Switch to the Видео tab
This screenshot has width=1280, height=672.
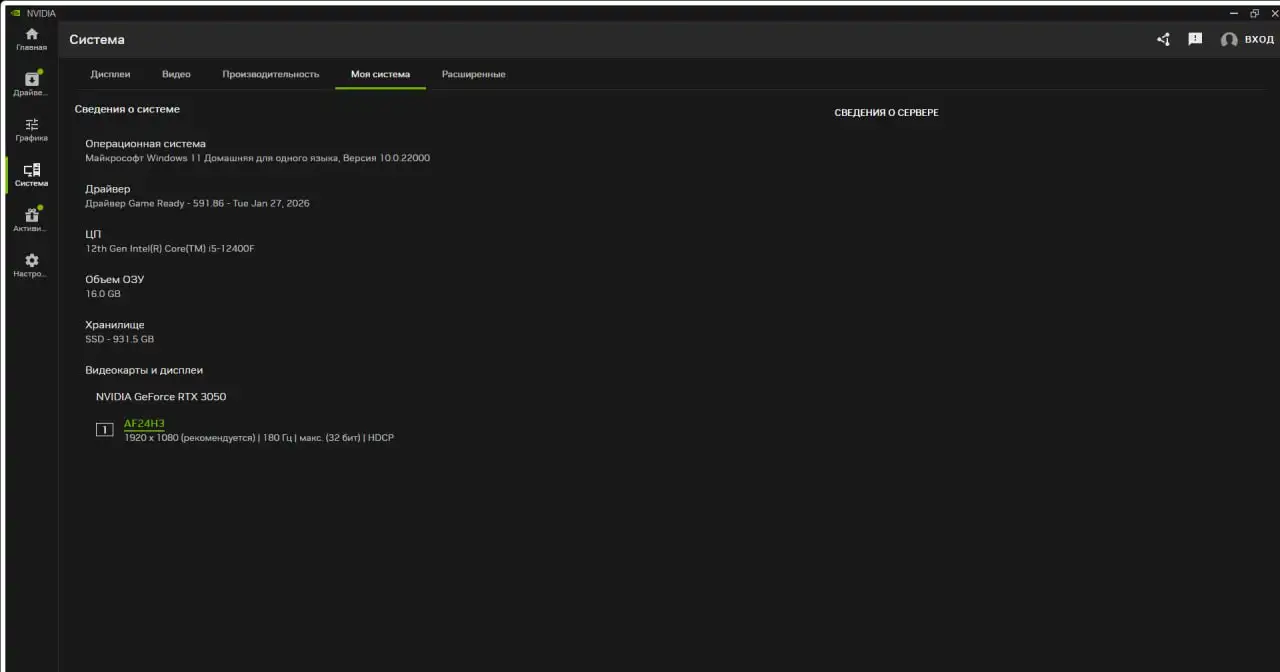[x=176, y=74]
